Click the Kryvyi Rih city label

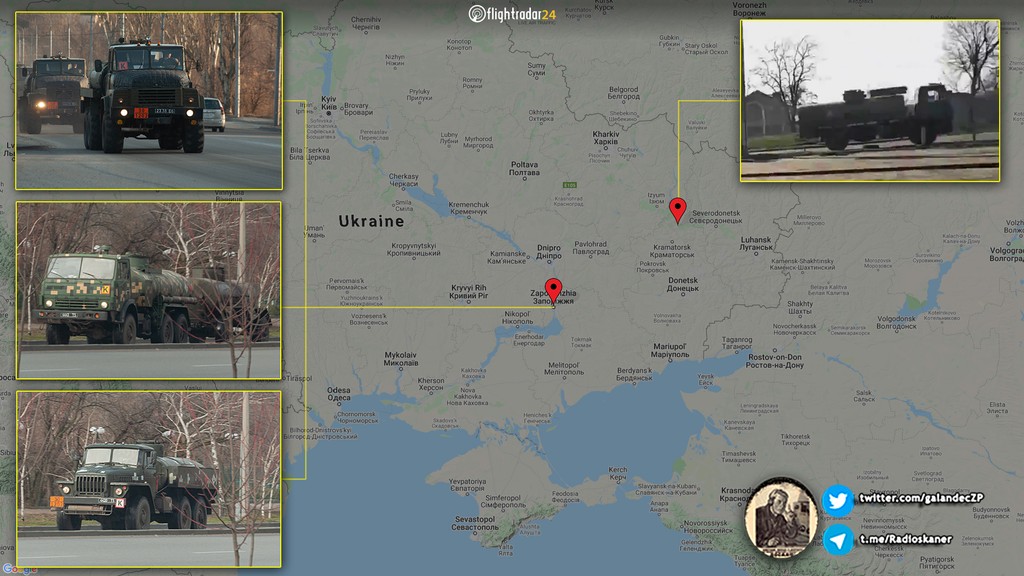click(x=469, y=291)
